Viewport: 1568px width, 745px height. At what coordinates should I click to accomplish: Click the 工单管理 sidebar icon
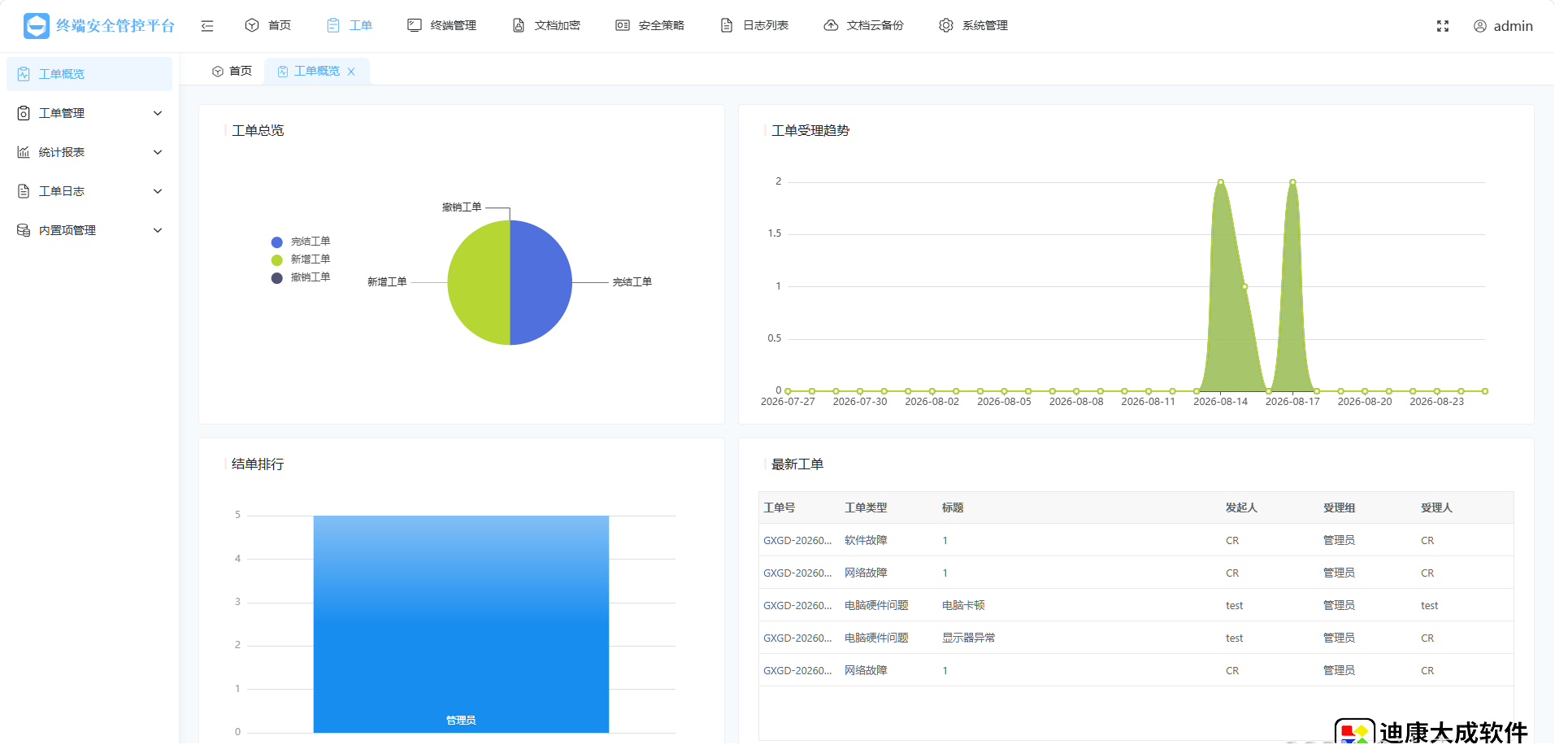pos(24,113)
